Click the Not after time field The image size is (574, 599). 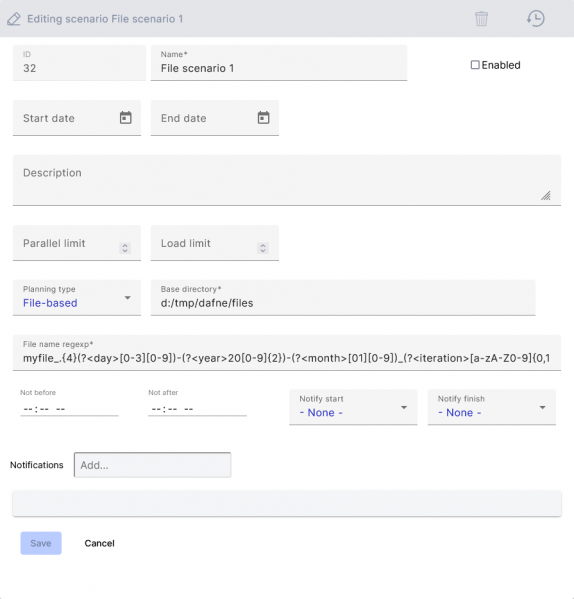click(x=197, y=409)
